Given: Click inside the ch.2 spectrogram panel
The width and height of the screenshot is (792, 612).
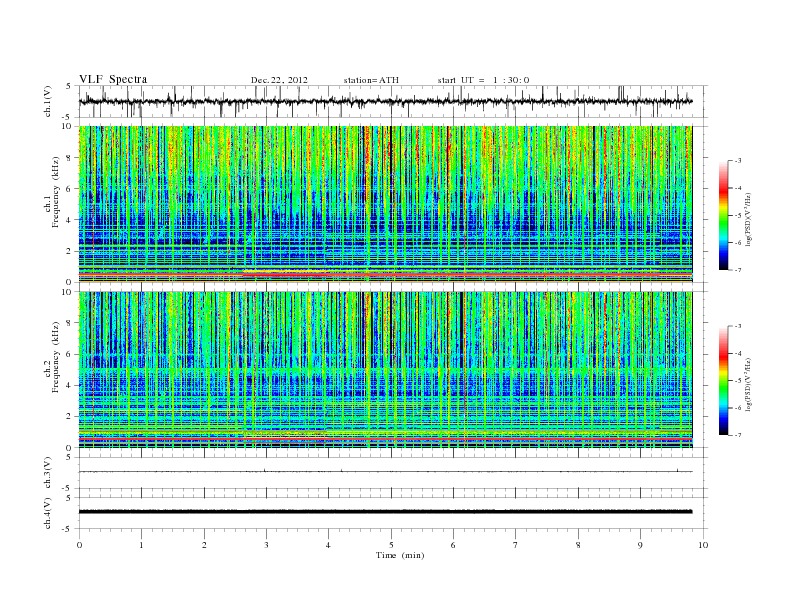Looking at the screenshot, I should pos(385,370).
